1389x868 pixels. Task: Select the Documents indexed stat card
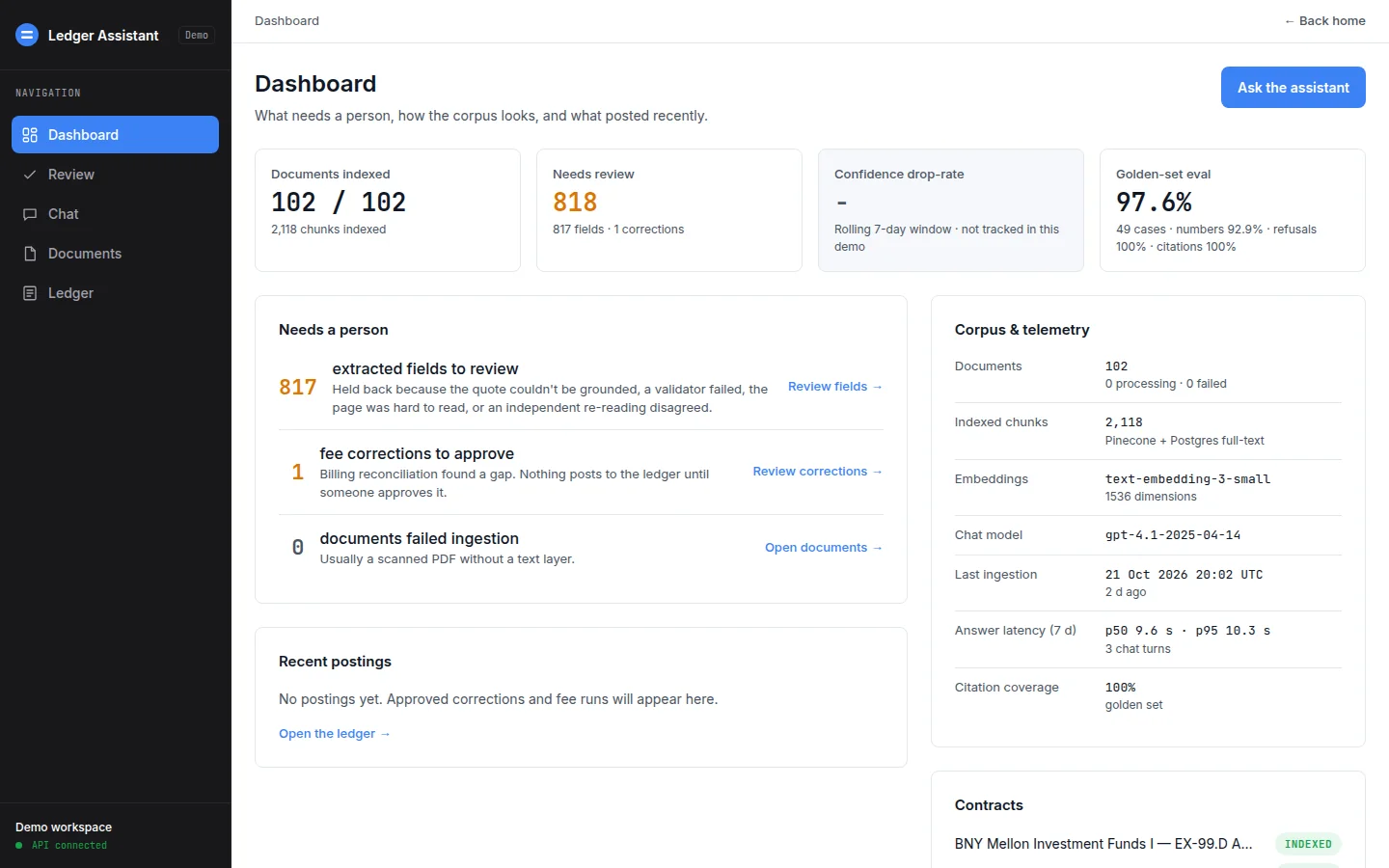click(388, 210)
